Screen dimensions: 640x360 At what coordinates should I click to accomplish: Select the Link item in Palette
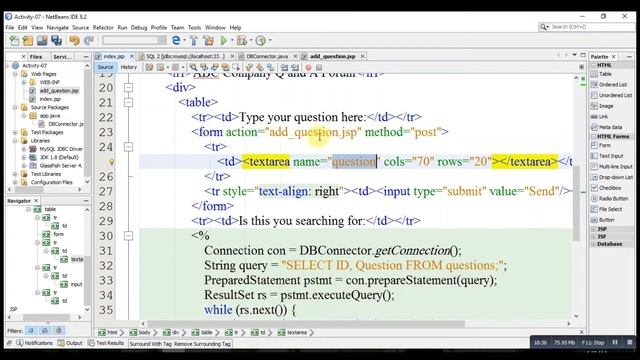tap(603, 116)
